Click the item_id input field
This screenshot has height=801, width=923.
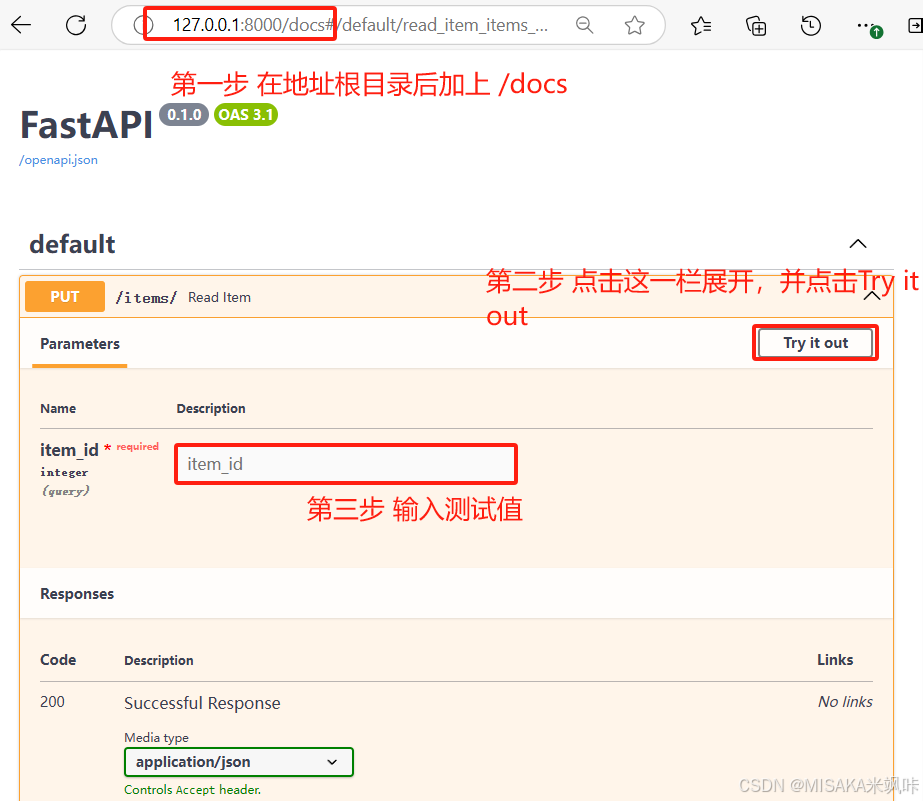click(345, 463)
